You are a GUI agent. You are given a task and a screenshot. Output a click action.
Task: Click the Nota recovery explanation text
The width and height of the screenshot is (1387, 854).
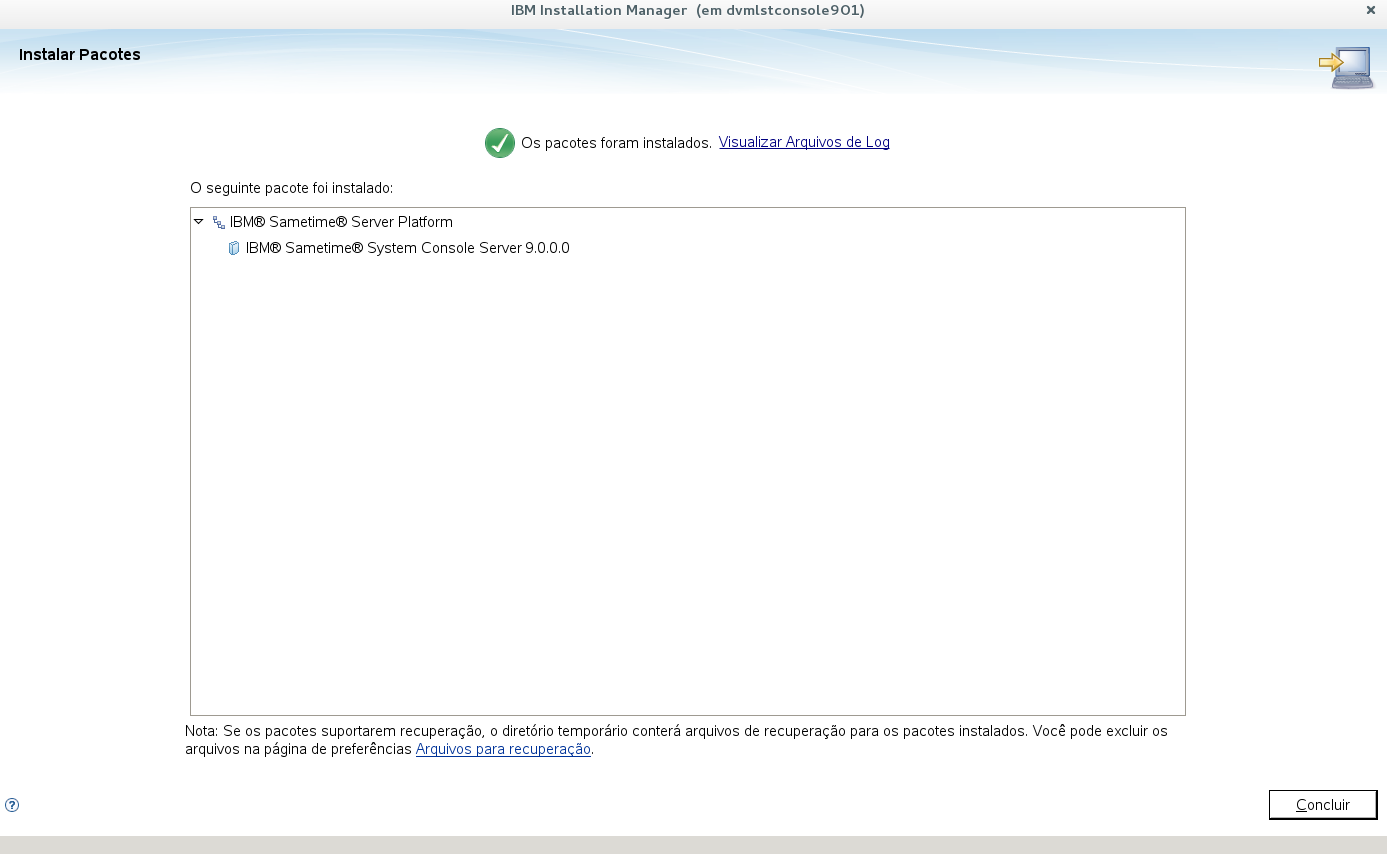676,740
